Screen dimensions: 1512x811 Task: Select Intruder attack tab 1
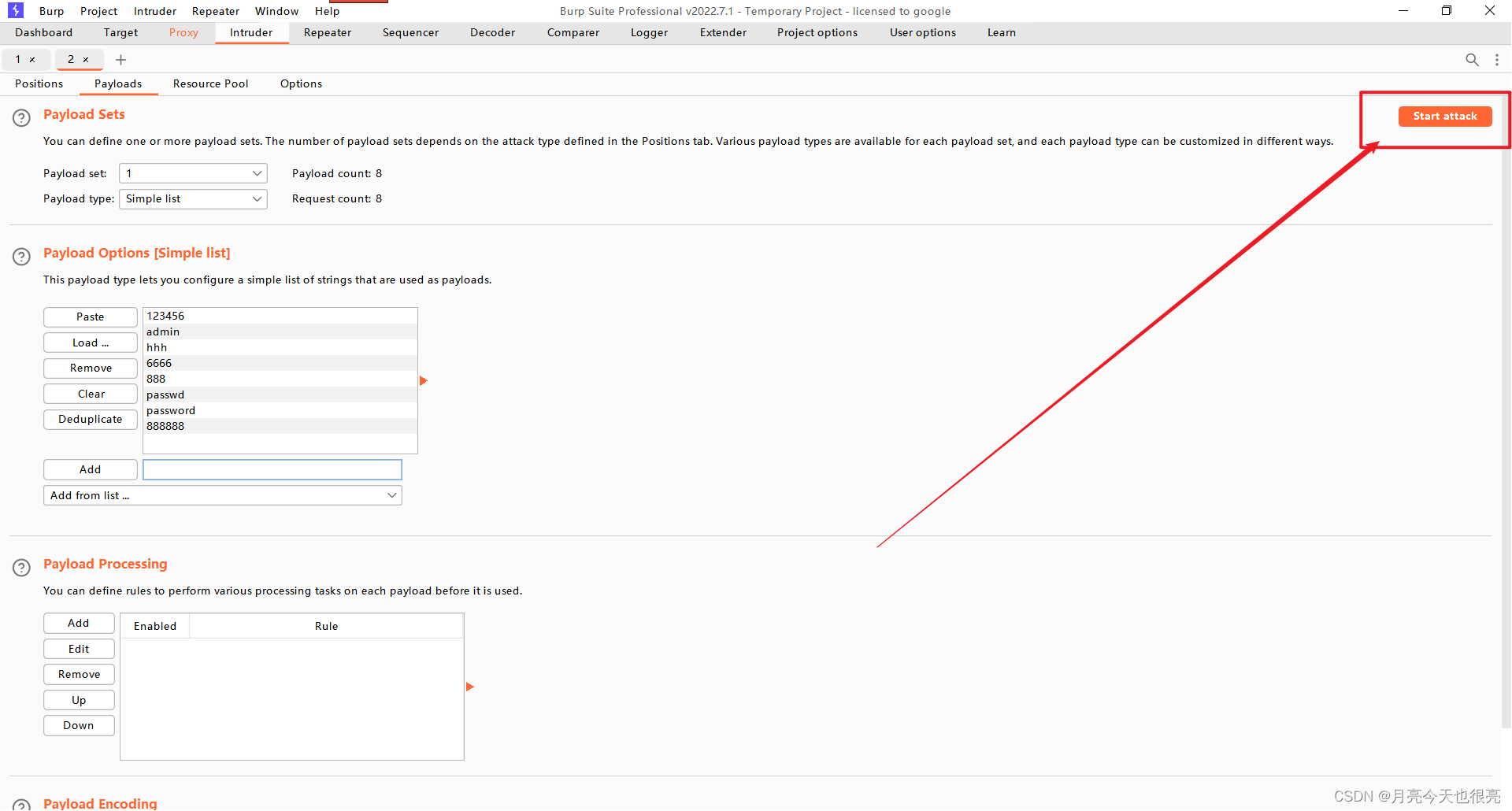(18, 60)
